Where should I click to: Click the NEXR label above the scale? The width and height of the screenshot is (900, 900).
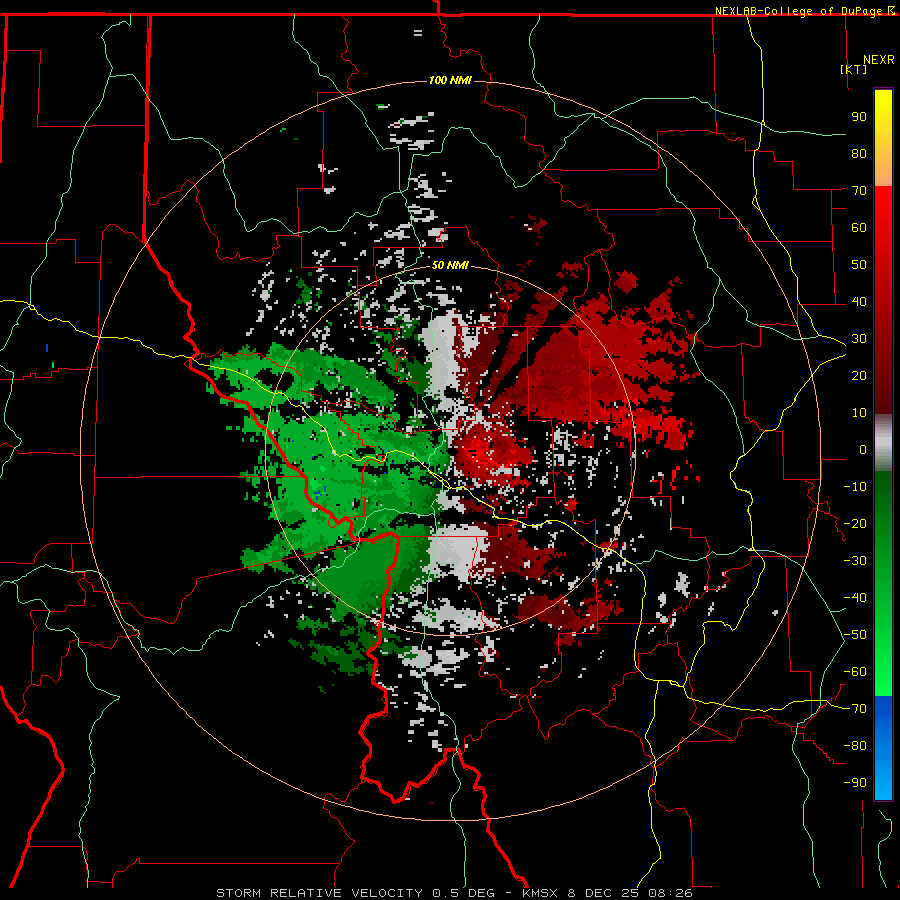[x=879, y=59]
